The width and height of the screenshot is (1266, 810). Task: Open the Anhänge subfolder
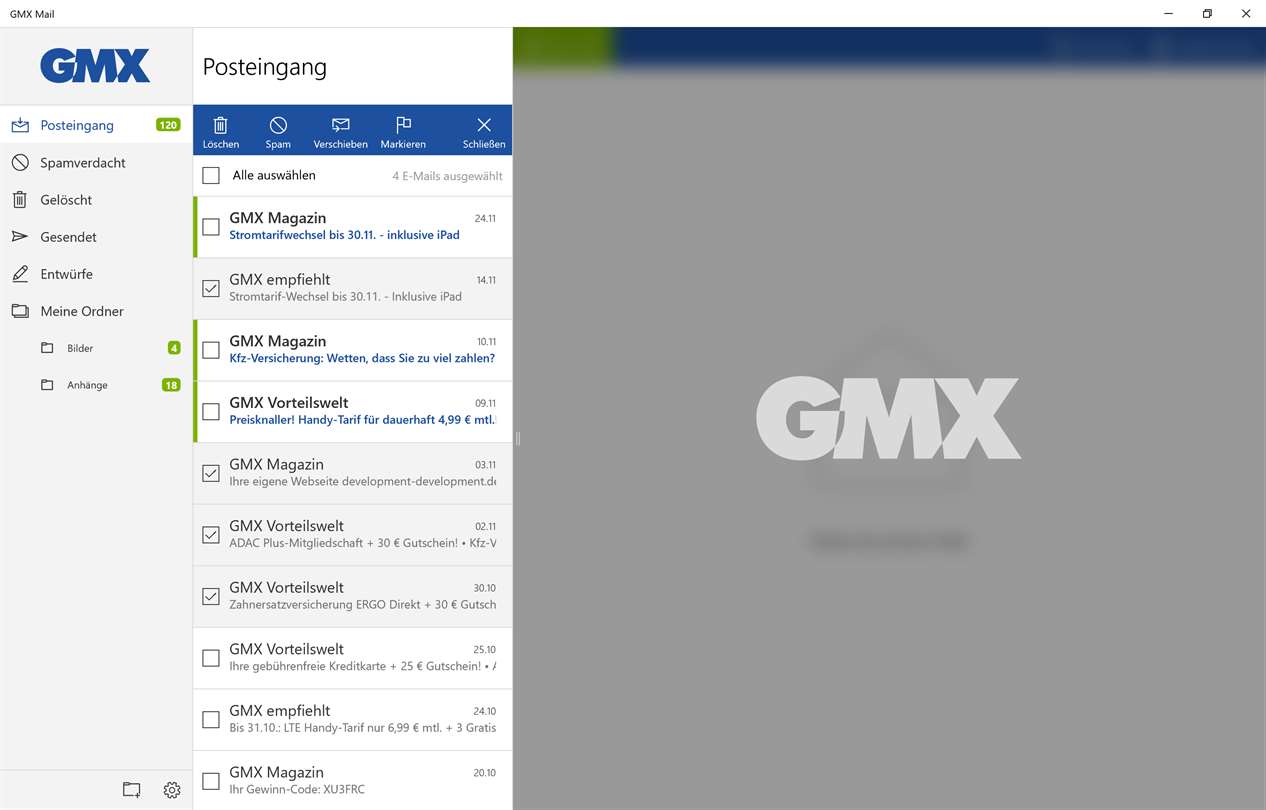tap(96, 385)
